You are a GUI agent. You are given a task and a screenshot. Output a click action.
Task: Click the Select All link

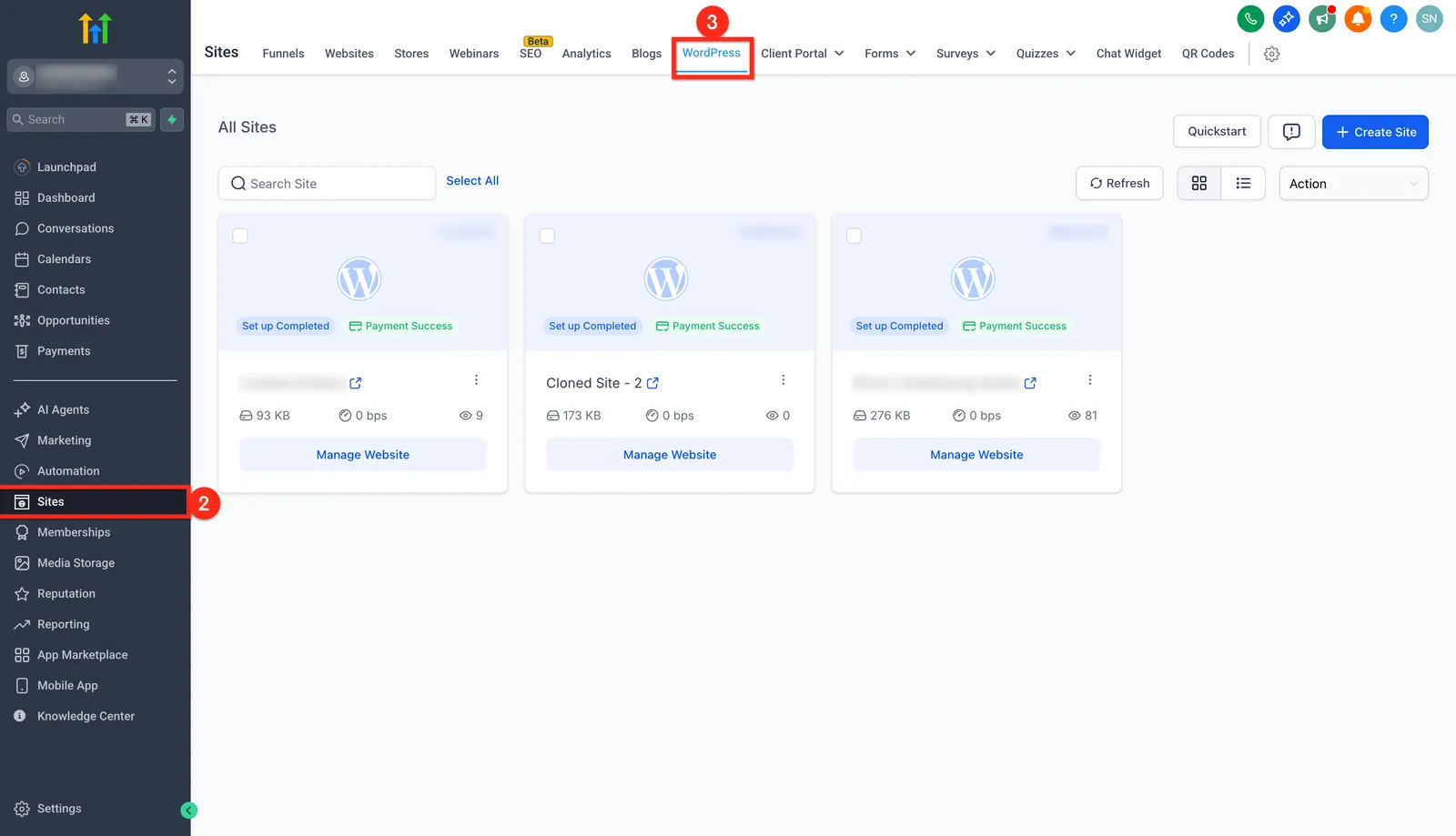(472, 181)
